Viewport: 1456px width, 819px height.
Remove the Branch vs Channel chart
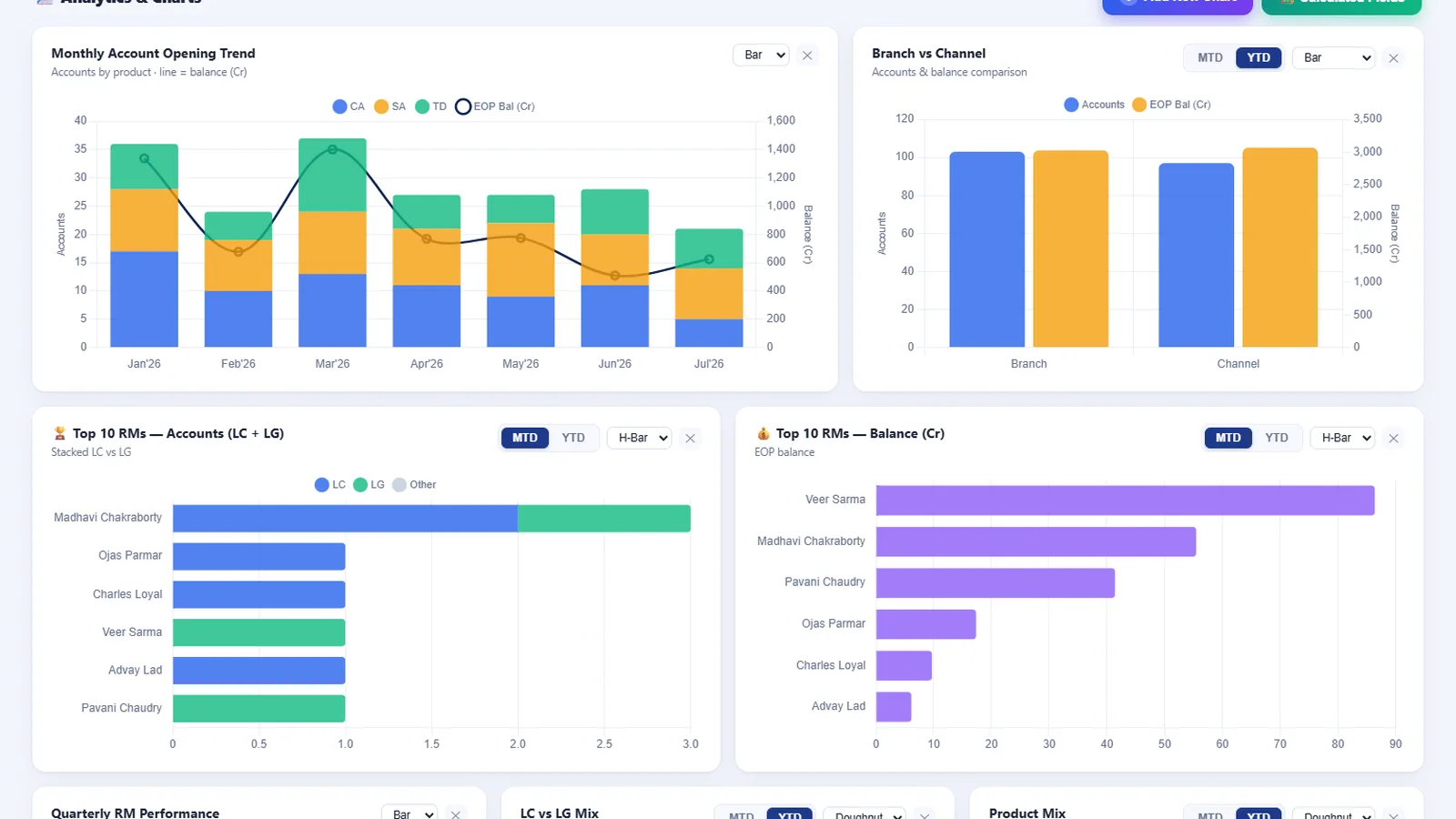[1393, 58]
